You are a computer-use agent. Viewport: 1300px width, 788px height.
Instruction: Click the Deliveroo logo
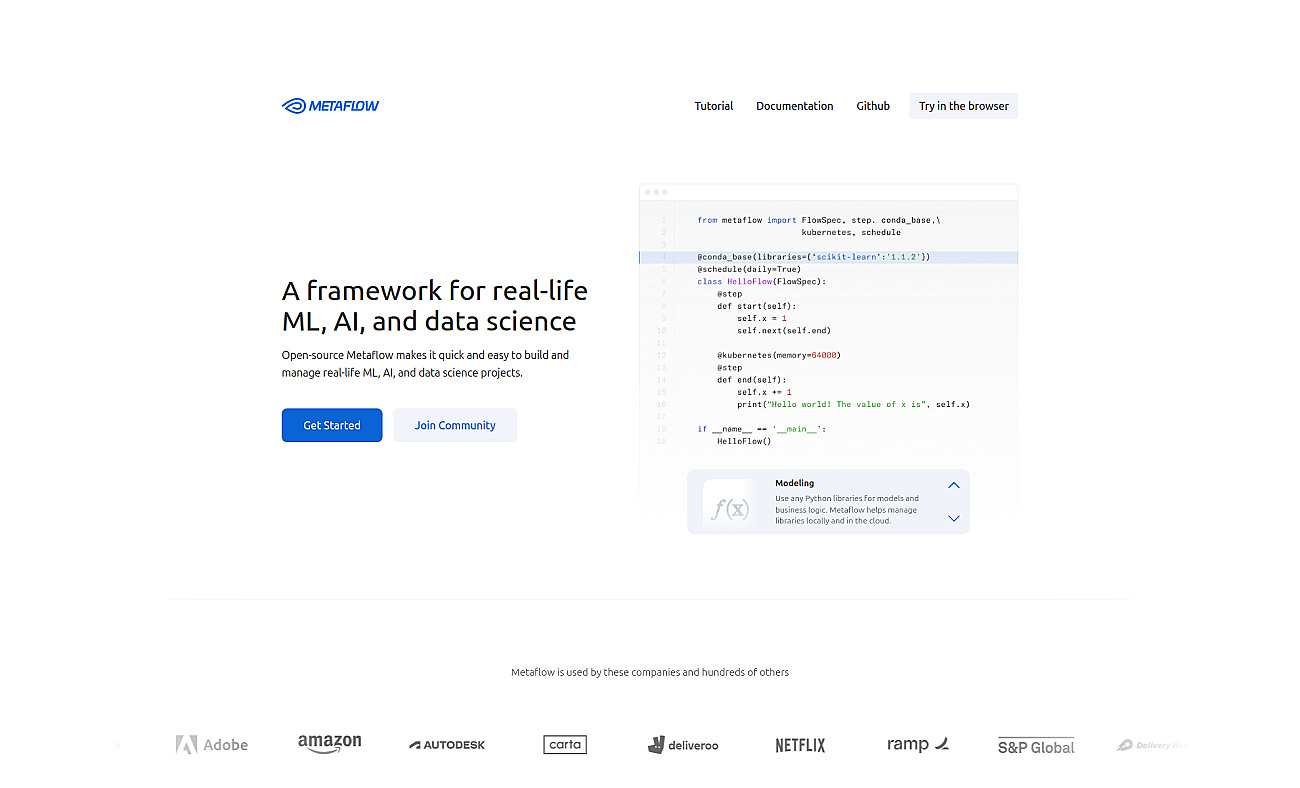coord(683,745)
